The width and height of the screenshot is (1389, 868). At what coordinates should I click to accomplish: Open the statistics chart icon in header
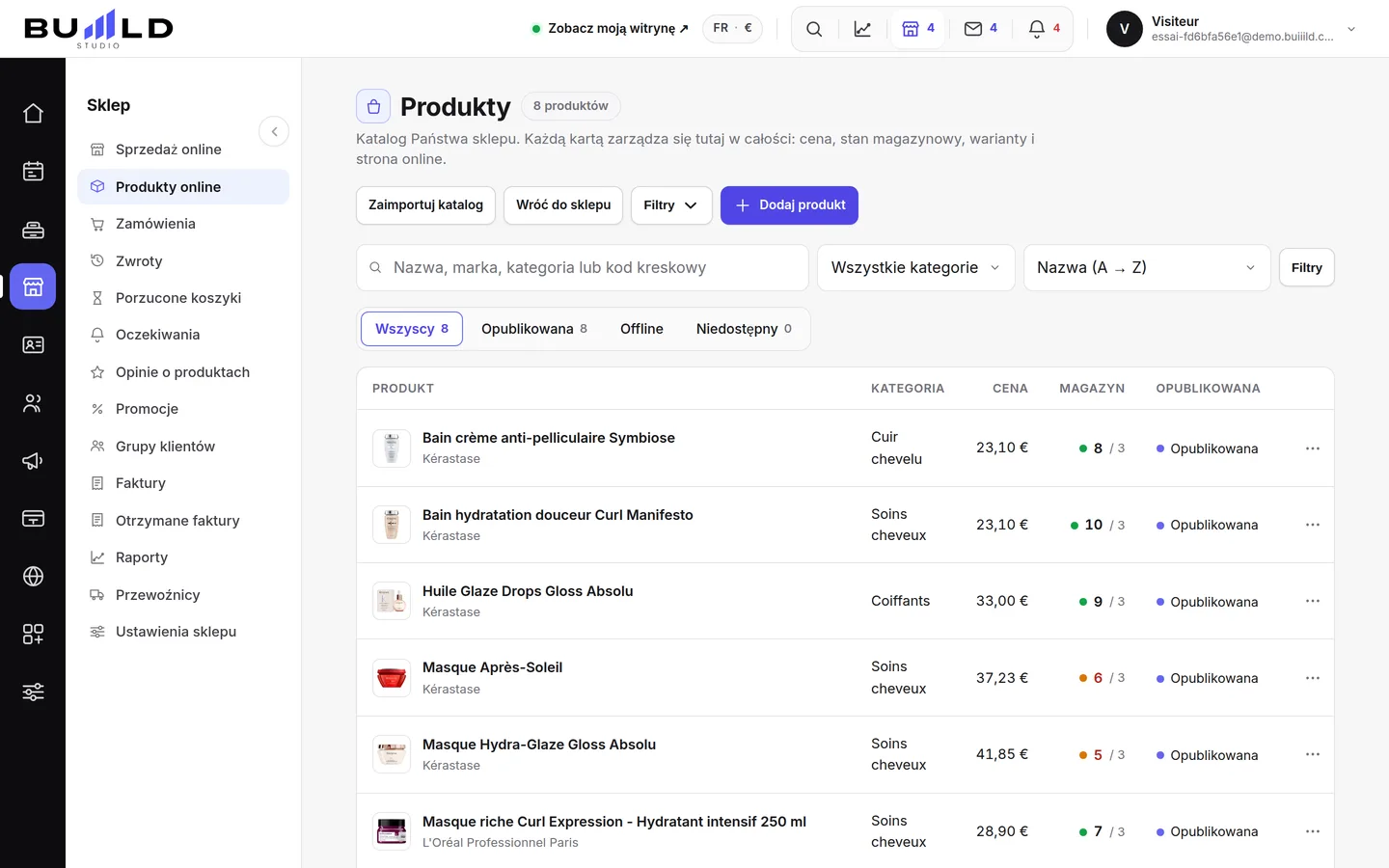coord(862,29)
